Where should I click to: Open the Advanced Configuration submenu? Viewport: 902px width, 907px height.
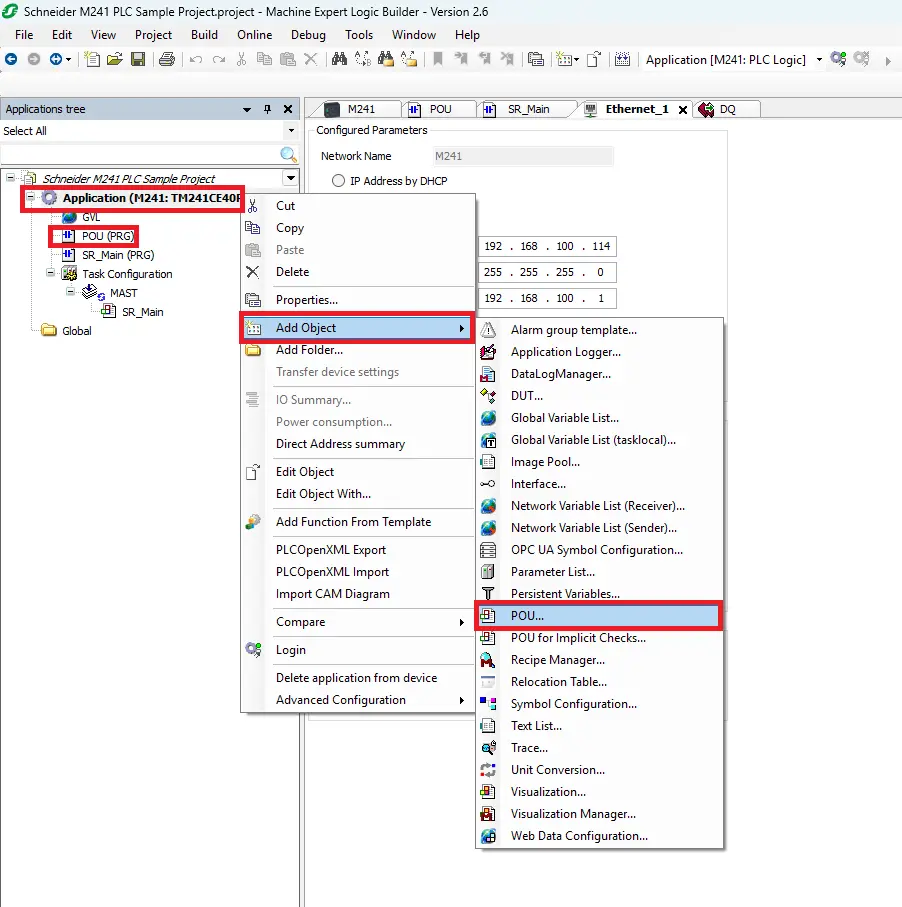[357, 700]
